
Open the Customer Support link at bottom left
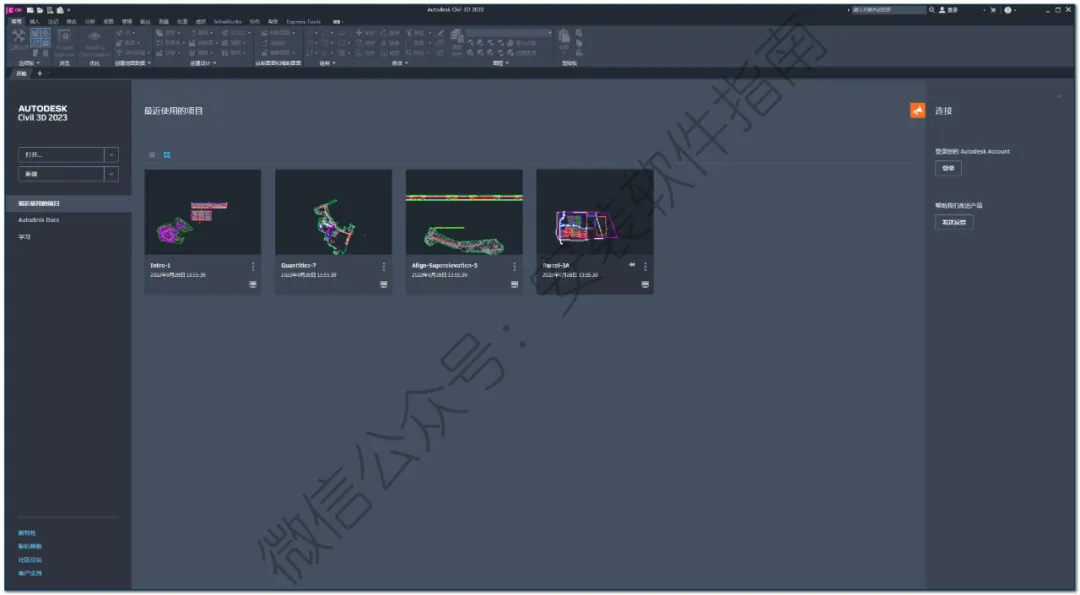30,574
